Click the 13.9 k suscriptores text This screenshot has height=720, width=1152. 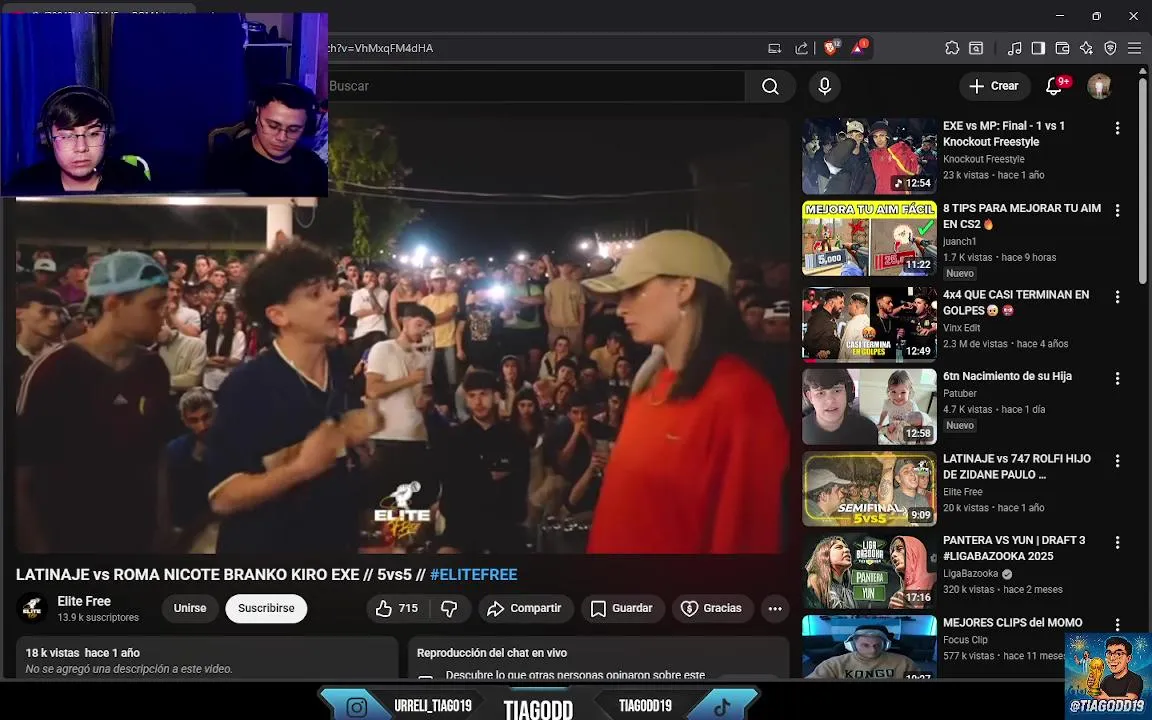coord(98,618)
